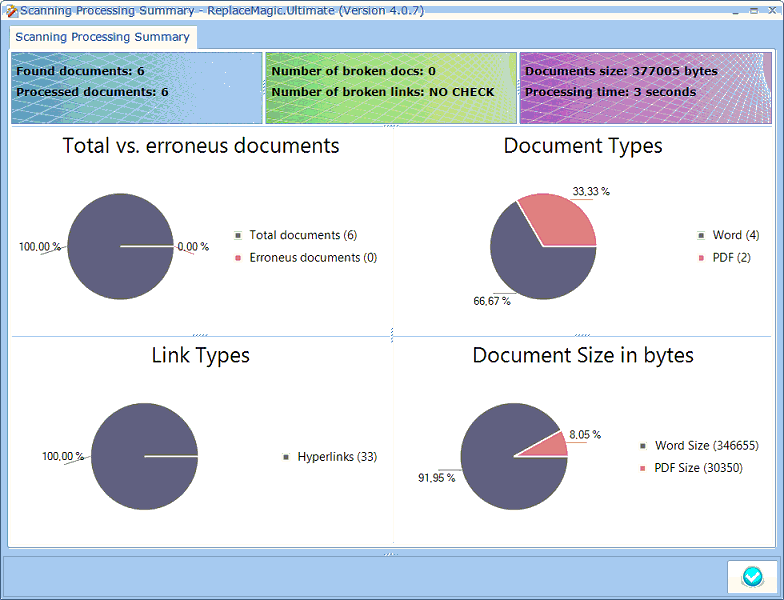The image size is (784, 600).
Task: Click the Found documents info panel
Action: [136, 82]
